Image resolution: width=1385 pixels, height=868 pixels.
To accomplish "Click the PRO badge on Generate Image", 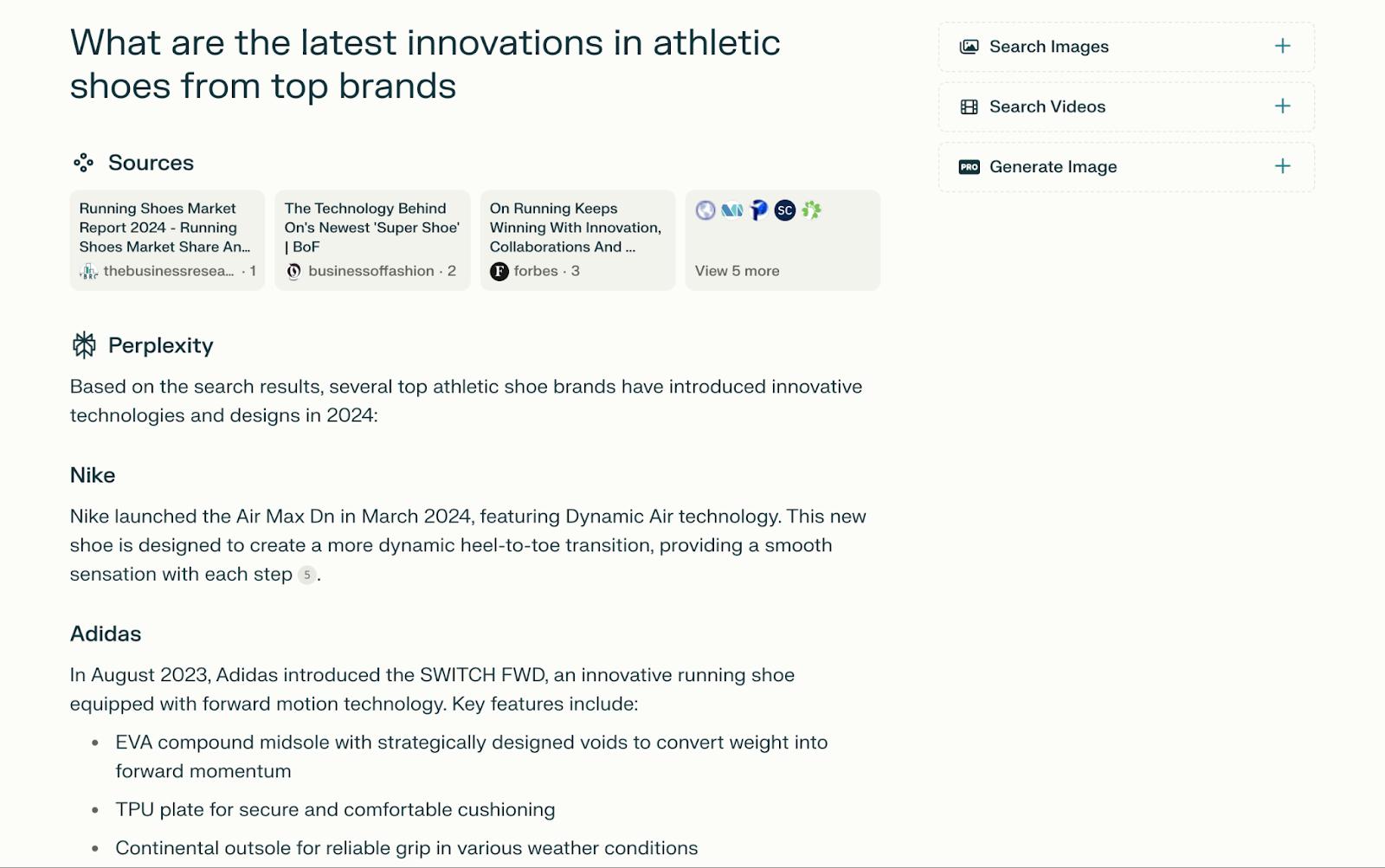I will pos(969,167).
